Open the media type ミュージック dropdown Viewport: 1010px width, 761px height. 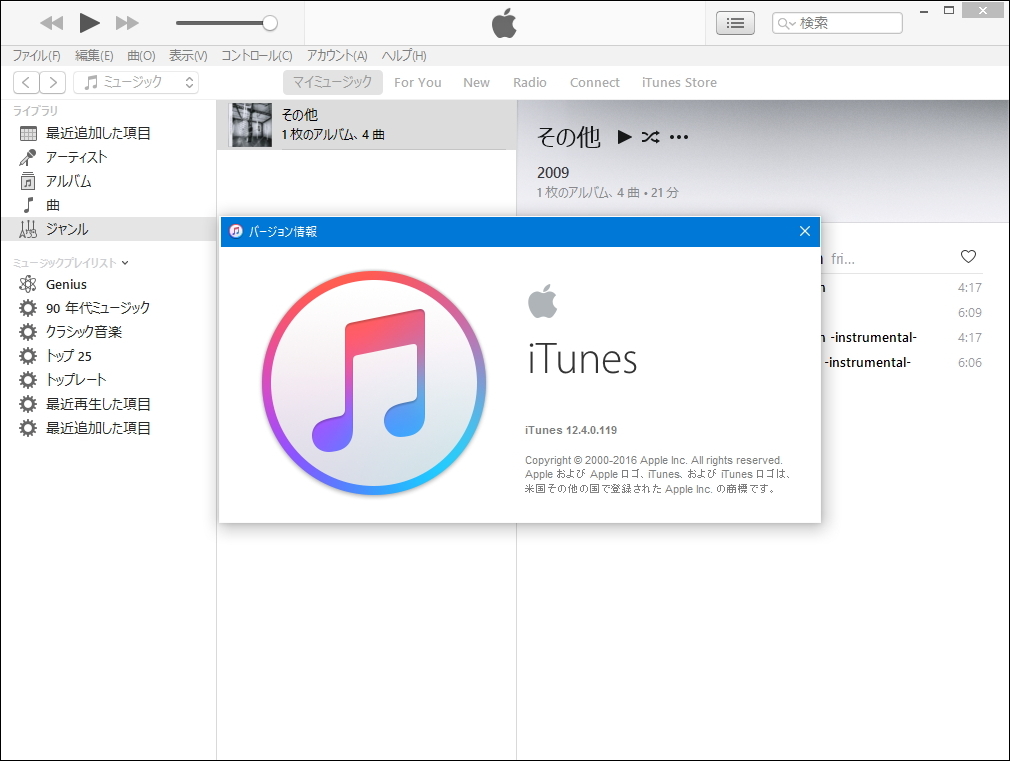pyautogui.click(x=137, y=83)
